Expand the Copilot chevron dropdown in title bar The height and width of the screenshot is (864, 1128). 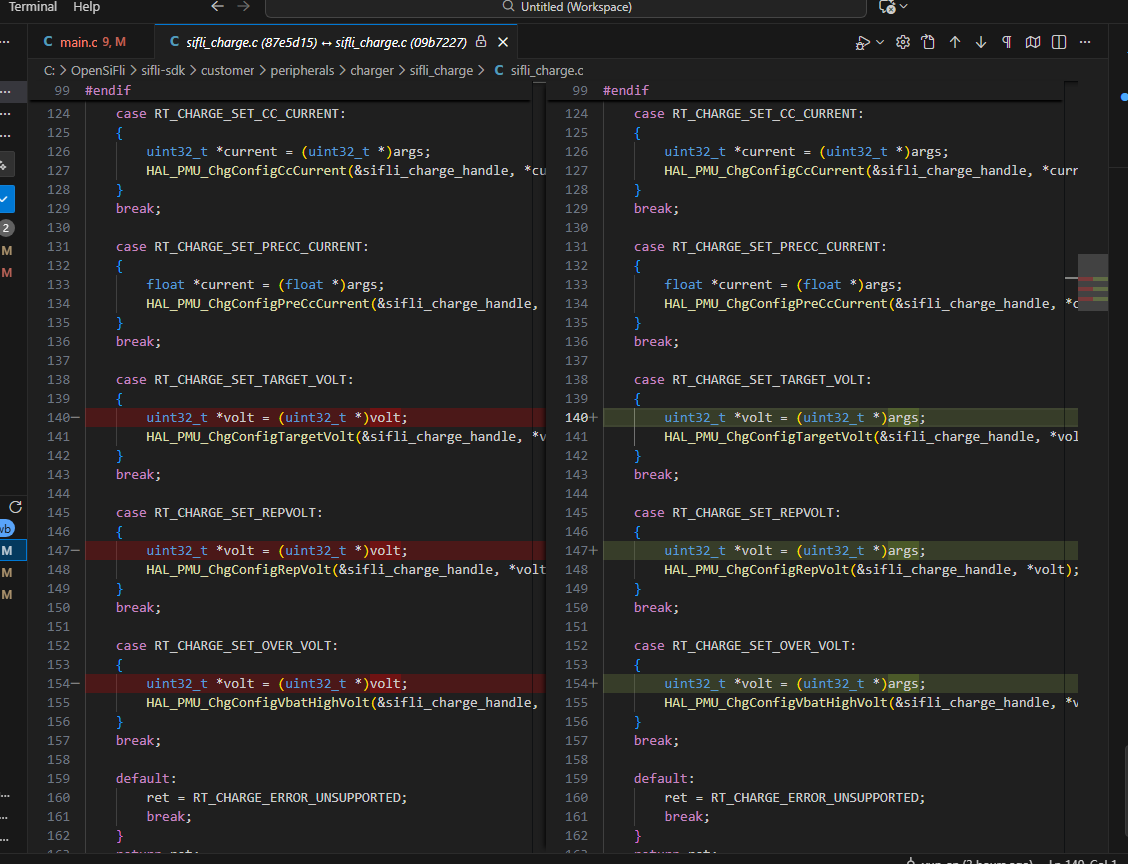click(904, 7)
